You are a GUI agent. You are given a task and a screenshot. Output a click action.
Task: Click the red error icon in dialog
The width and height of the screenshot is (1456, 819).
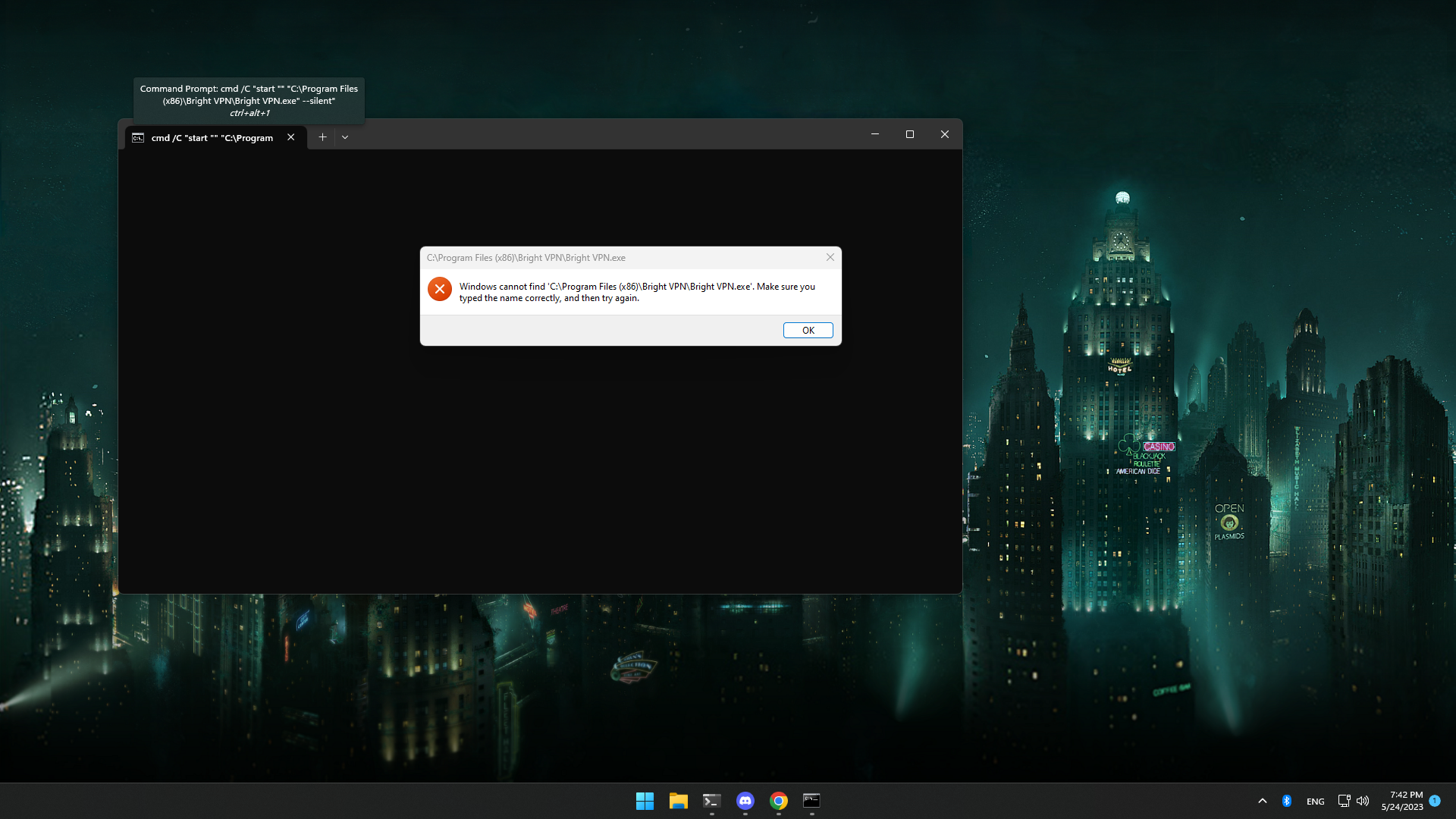pyautogui.click(x=439, y=289)
